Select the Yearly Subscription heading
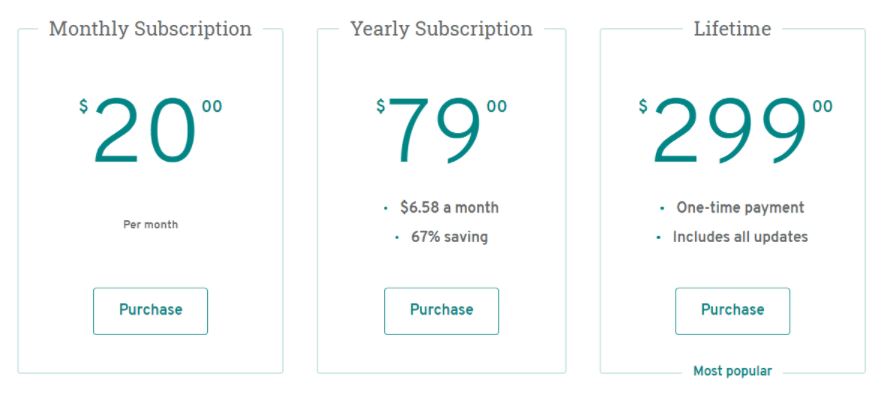Screen dimensions: 885x396 click(x=441, y=29)
